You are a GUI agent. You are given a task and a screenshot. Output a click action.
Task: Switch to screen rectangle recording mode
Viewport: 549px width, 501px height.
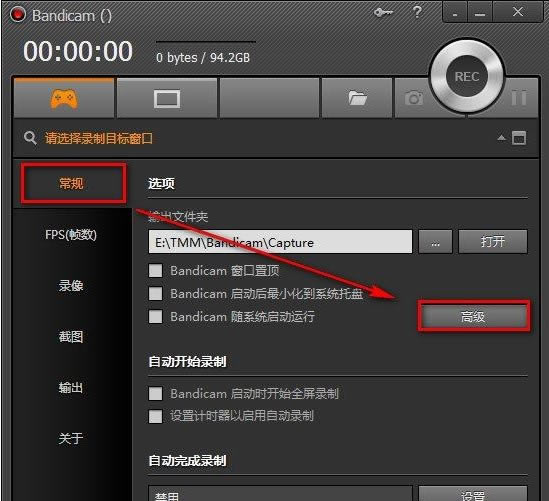167,99
